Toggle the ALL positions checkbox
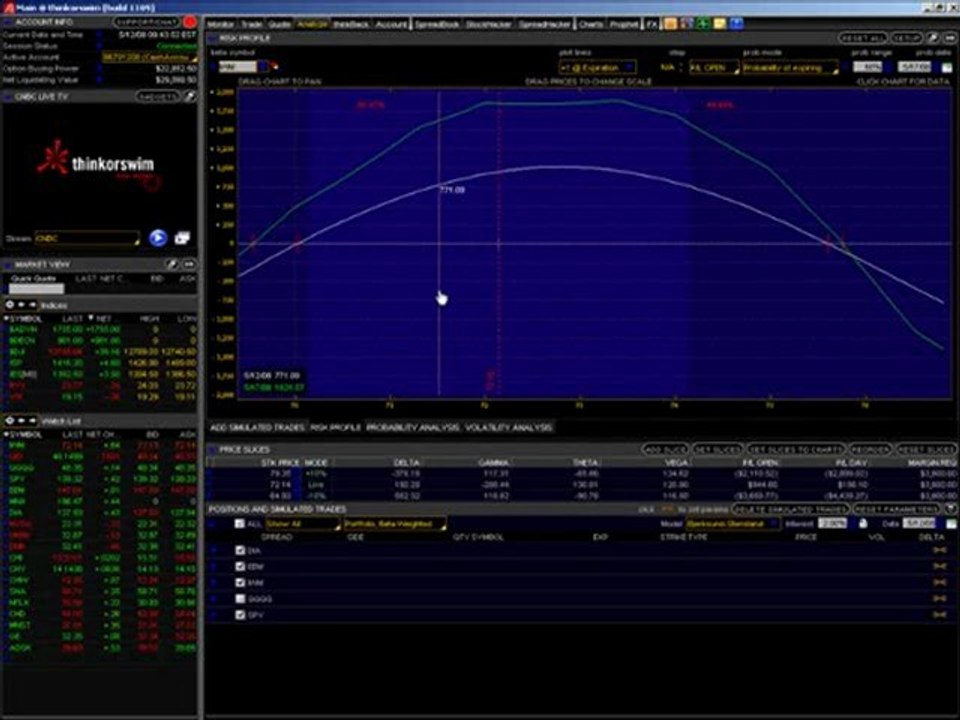The height and width of the screenshot is (720, 960). point(240,523)
